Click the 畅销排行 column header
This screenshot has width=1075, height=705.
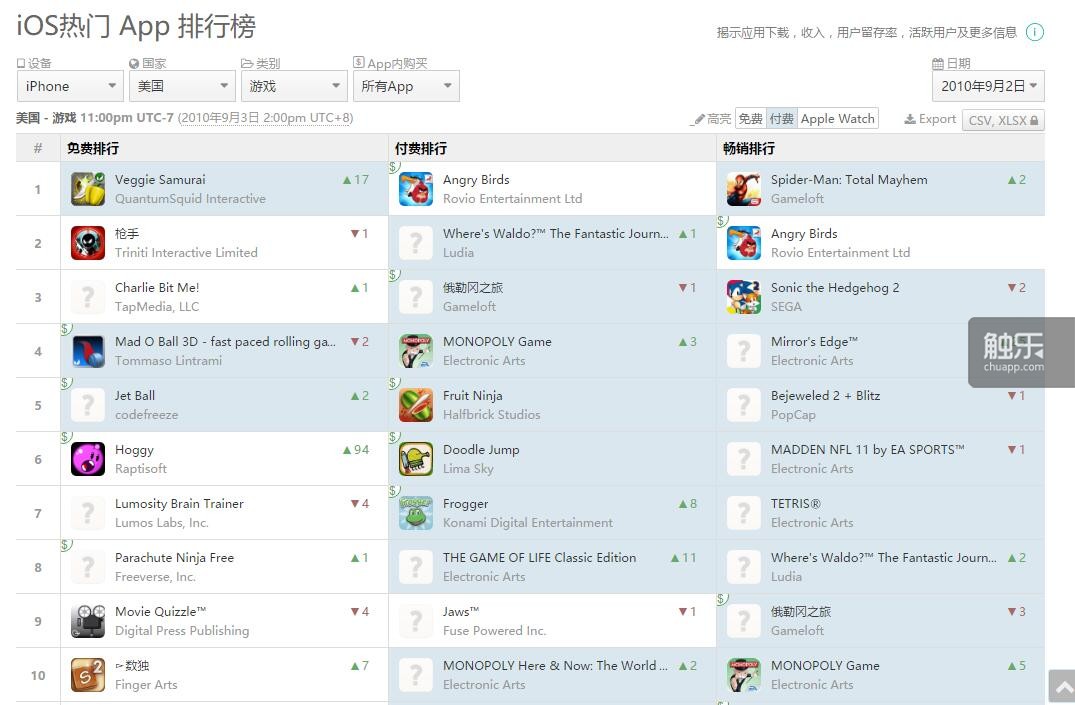(749, 148)
